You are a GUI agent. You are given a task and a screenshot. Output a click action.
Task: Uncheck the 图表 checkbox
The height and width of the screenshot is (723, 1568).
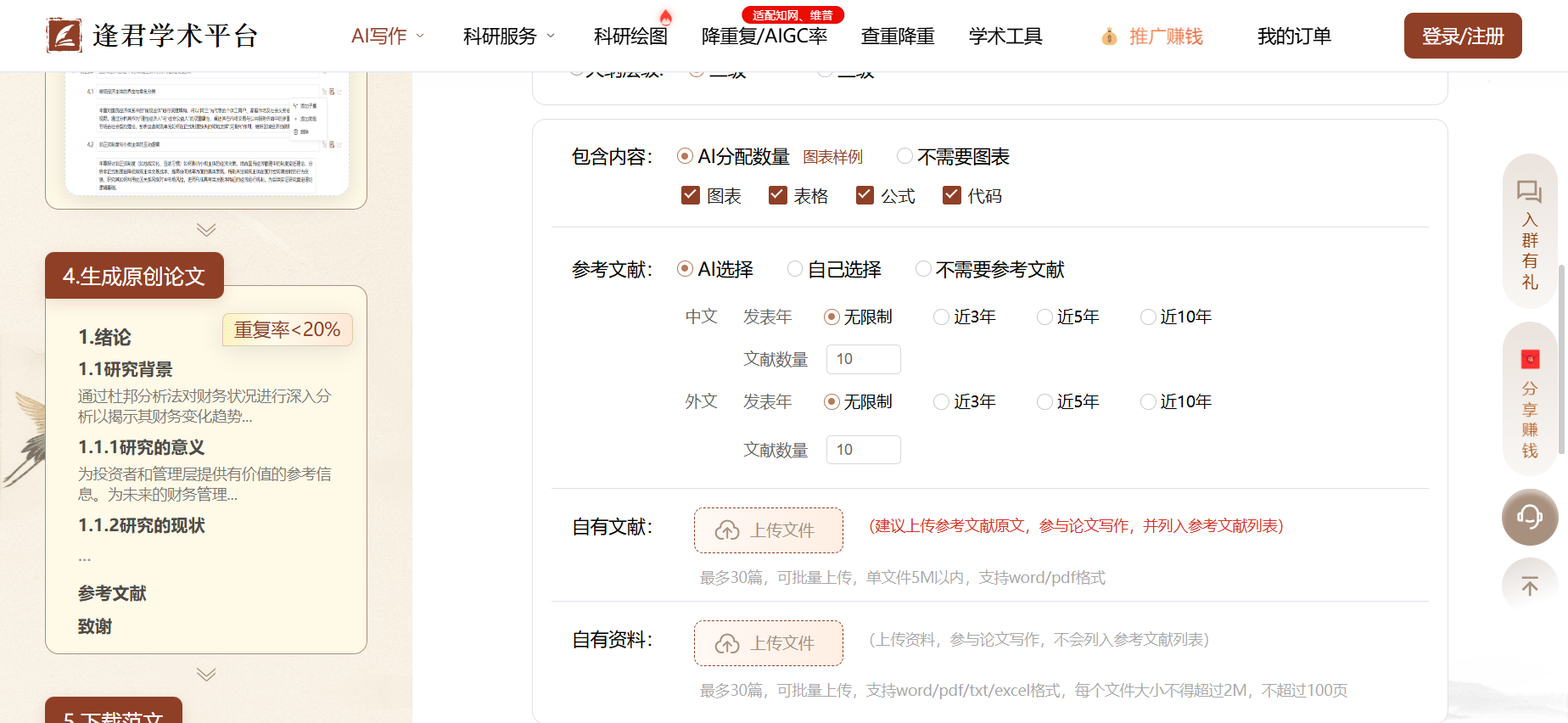[x=690, y=196]
